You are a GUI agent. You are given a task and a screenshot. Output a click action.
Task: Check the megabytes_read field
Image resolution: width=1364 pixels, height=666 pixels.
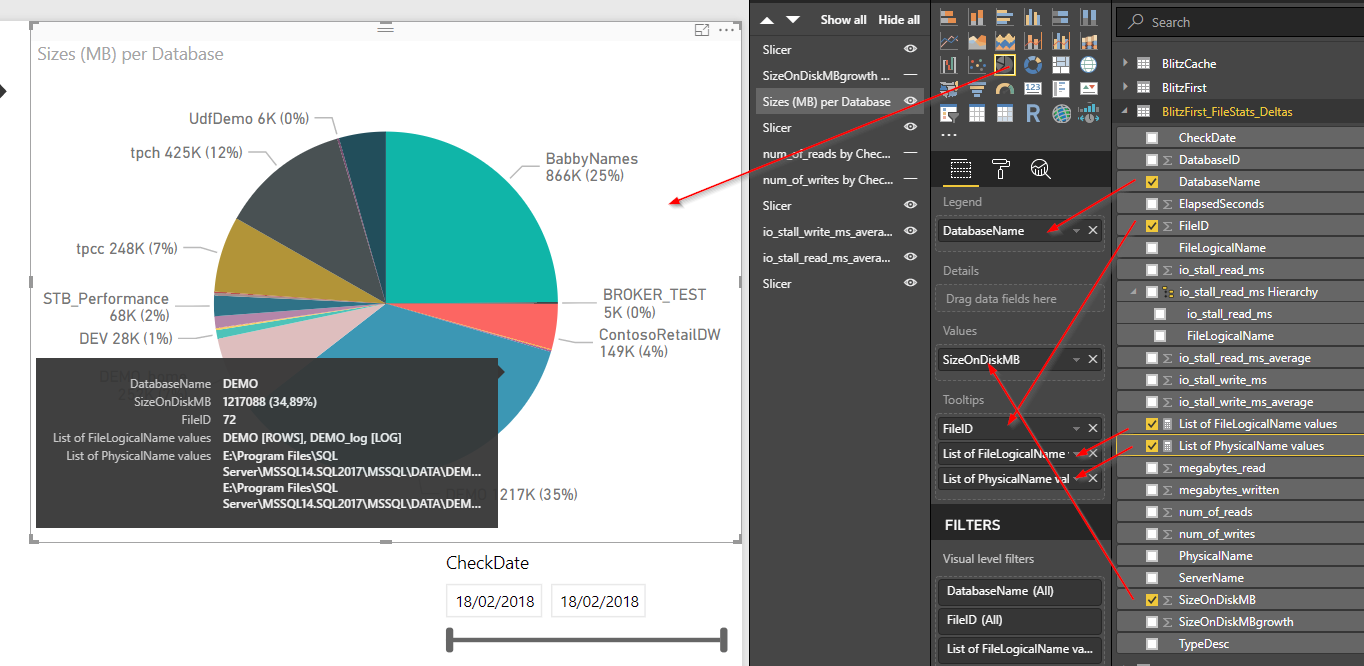coord(1152,468)
